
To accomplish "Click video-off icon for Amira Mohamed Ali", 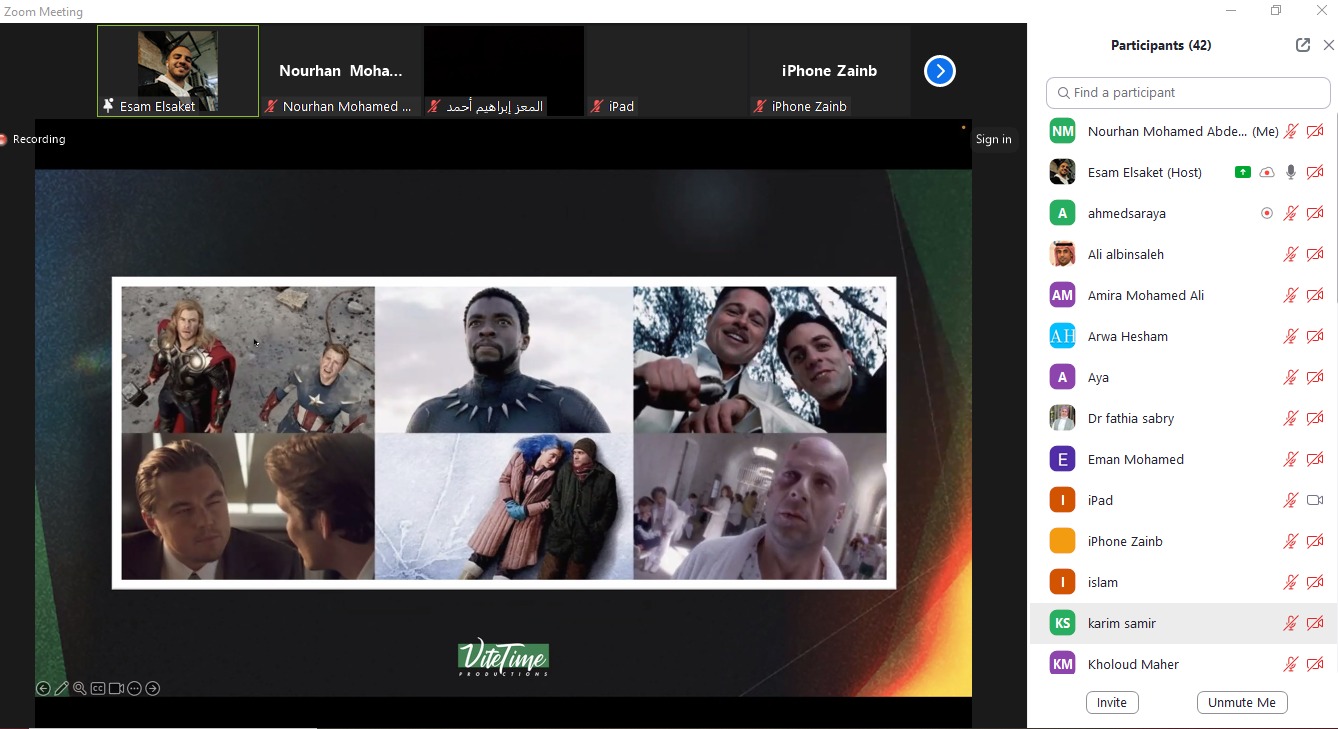I will 1315,295.
